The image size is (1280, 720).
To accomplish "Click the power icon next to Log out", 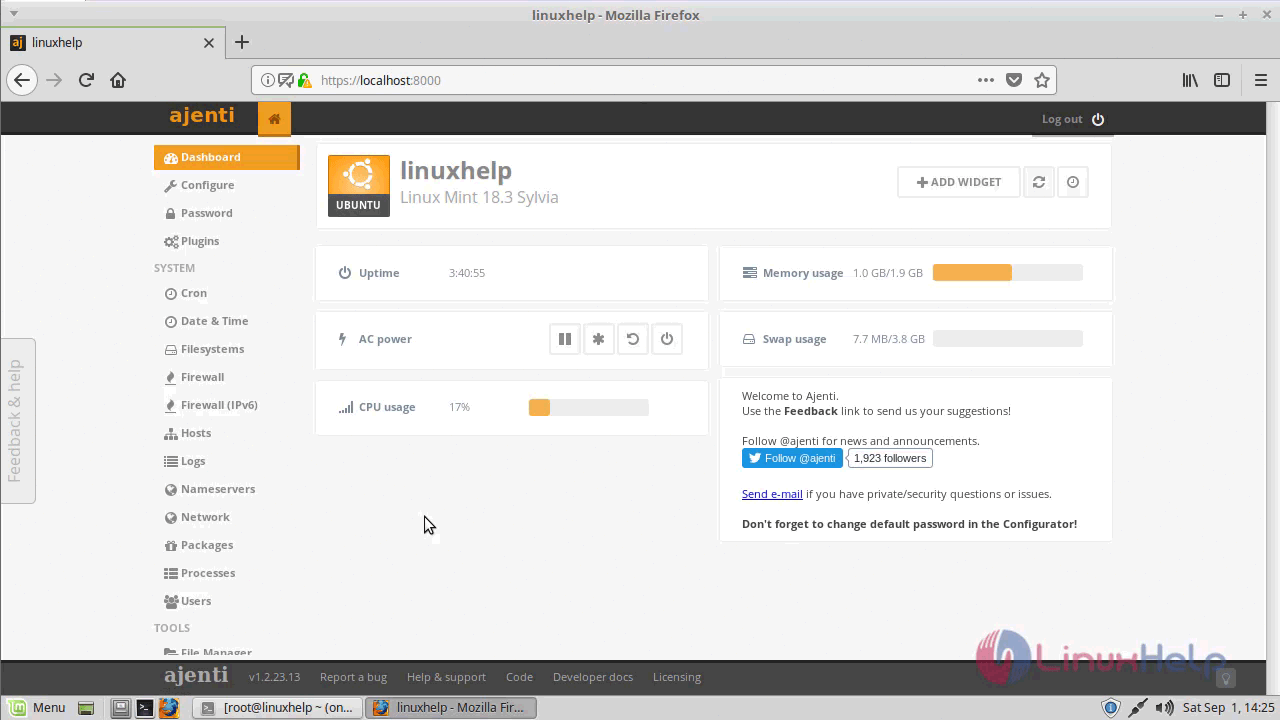I will click(1098, 119).
